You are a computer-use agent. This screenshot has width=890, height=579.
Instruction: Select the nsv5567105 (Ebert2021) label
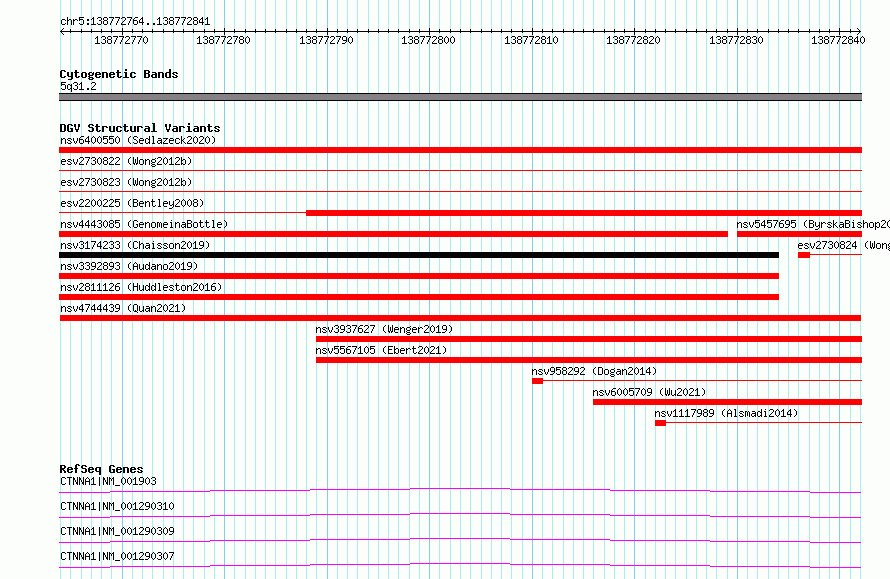tap(381, 350)
